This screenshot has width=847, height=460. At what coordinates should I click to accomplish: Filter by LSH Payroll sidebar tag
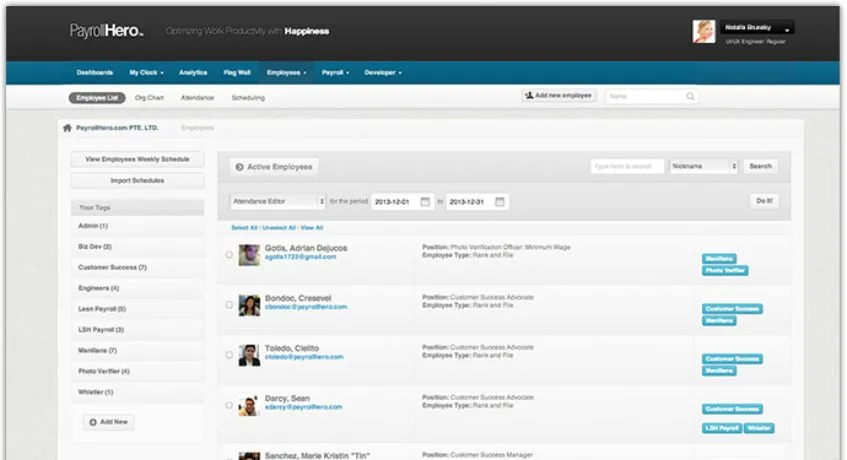pos(137,330)
